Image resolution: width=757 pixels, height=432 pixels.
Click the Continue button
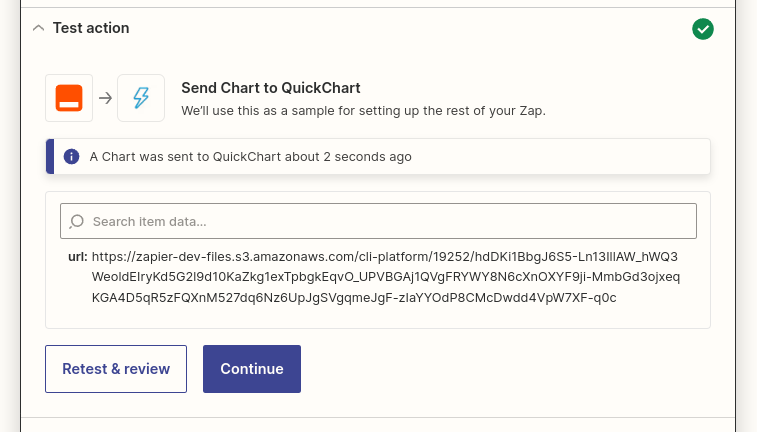[252, 369]
